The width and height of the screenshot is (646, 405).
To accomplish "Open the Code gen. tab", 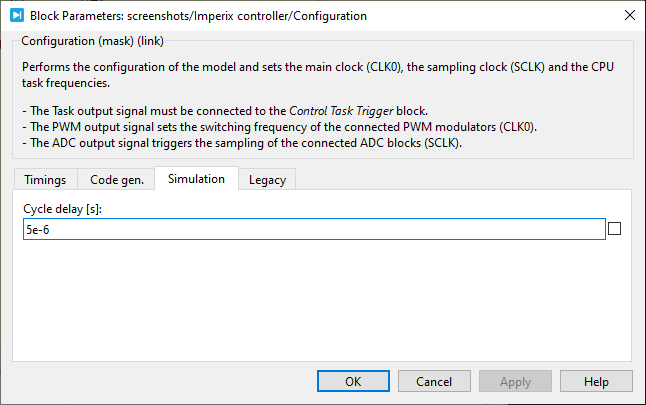I will [x=116, y=180].
